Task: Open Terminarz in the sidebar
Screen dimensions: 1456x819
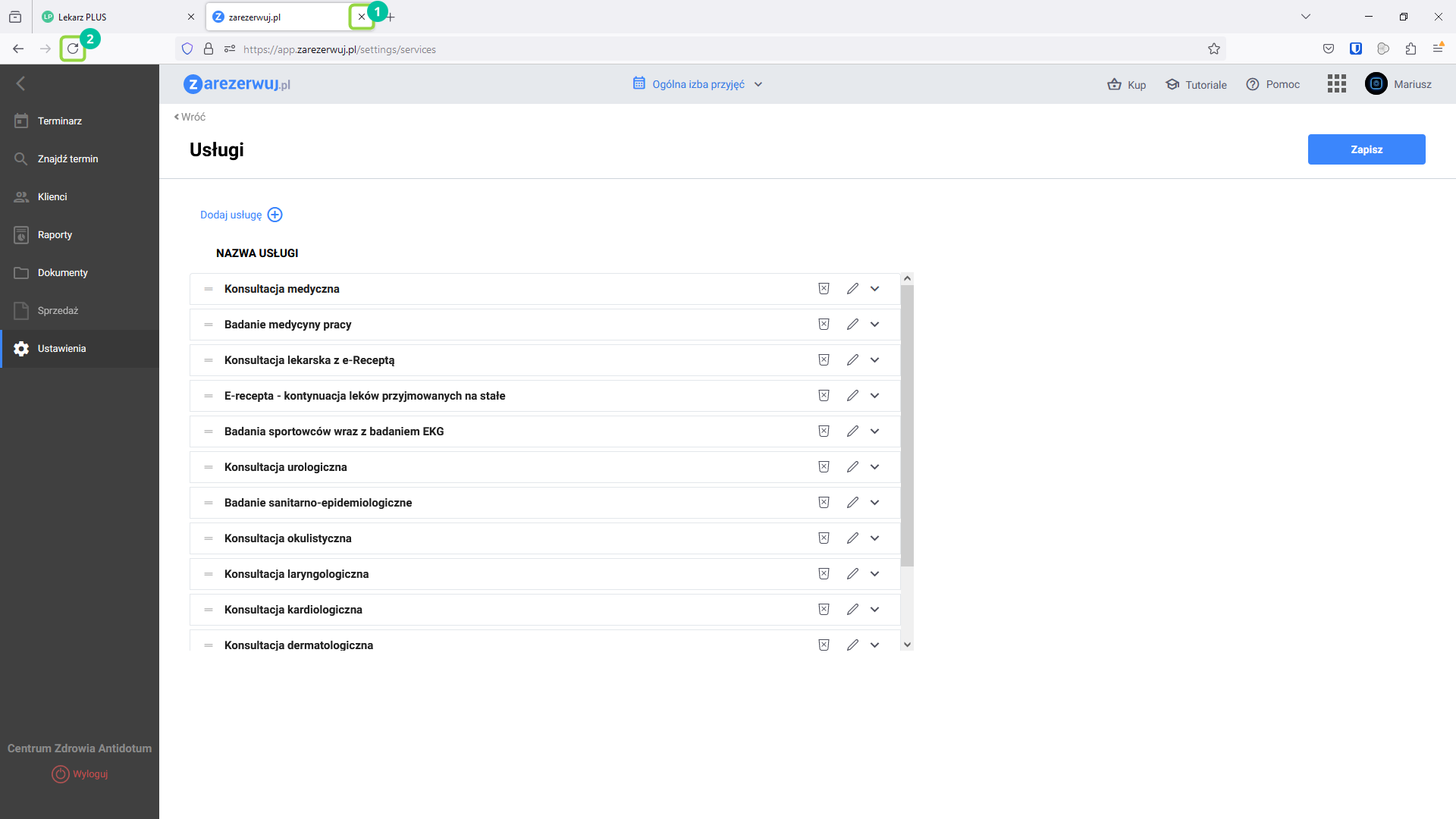Action: click(60, 121)
